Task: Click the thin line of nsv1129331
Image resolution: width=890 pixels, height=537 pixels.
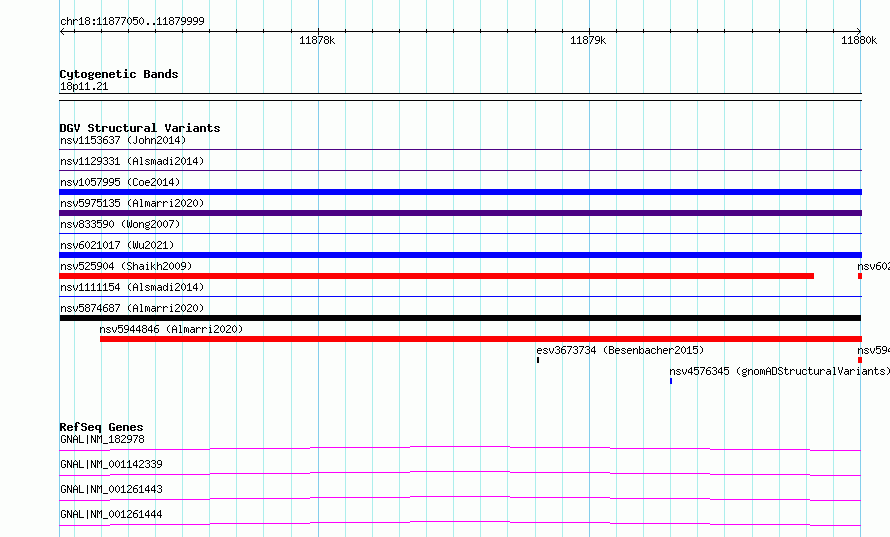Action: (x=460, y=170)
